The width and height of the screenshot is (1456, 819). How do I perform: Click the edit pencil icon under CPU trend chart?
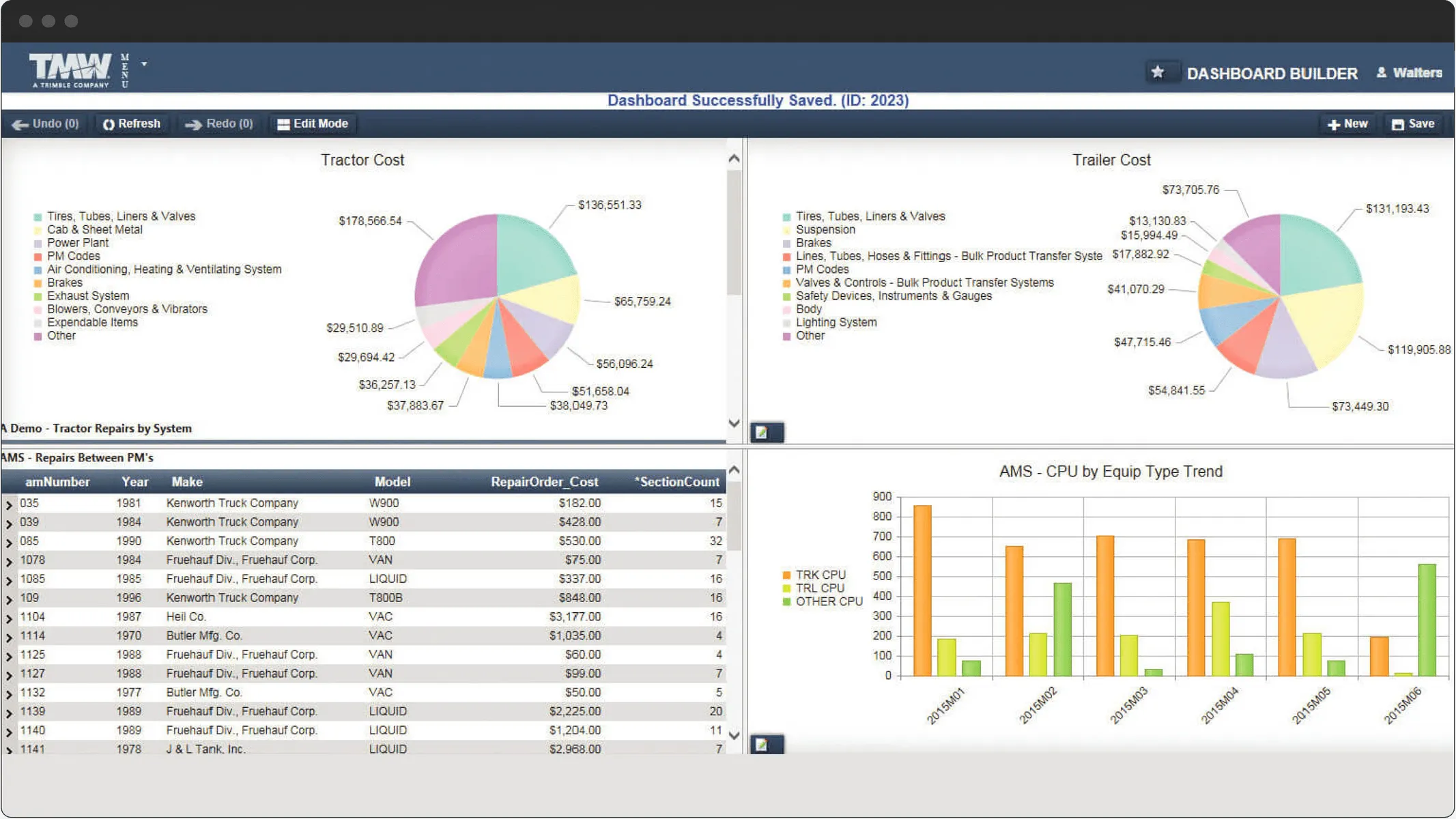pyautogui.click(x=767, y=745)
